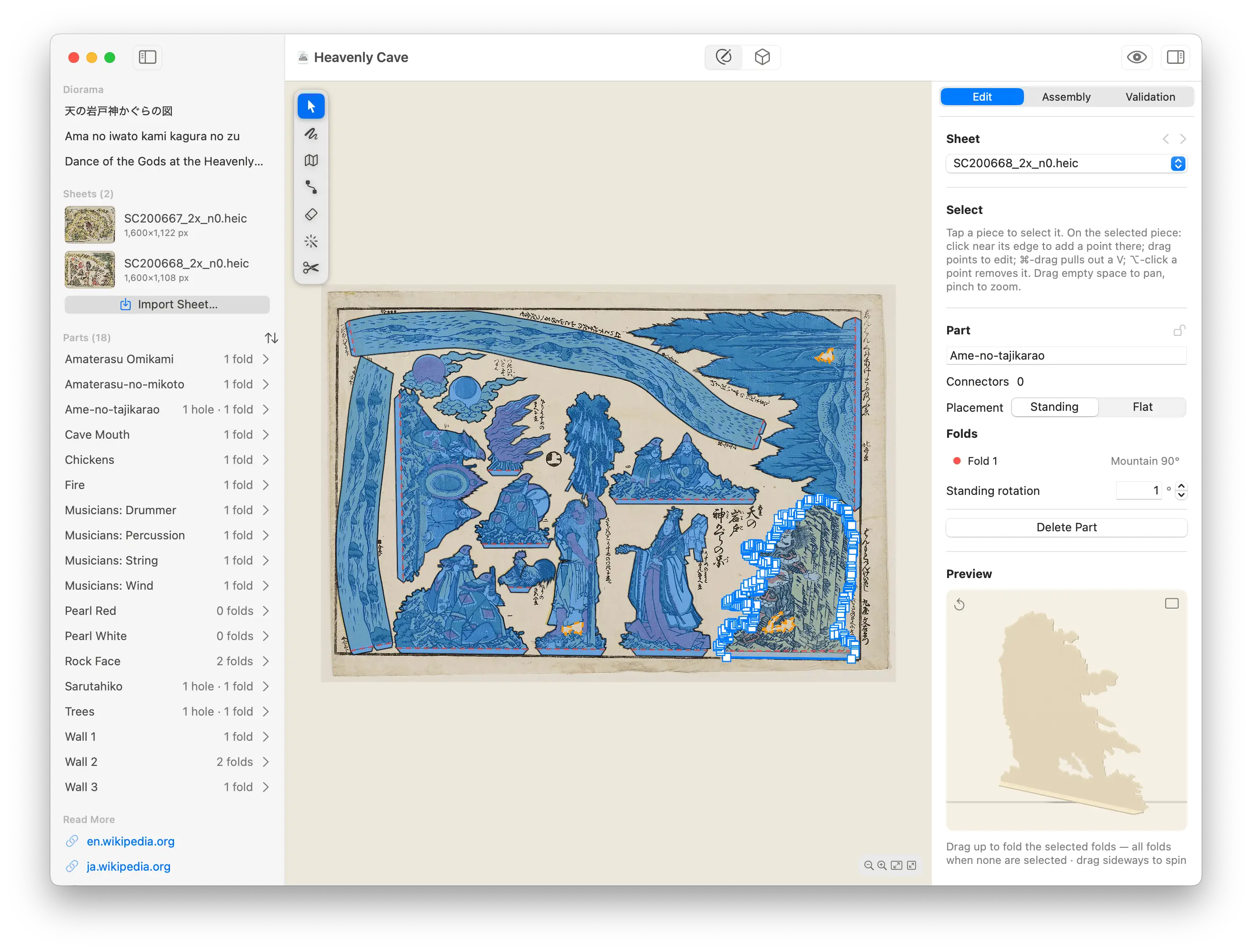Screen dimensions: 1252x952
Task: Click the 'Ama no iwato kami kagura no zu' title
Action: tap(152, 136)
